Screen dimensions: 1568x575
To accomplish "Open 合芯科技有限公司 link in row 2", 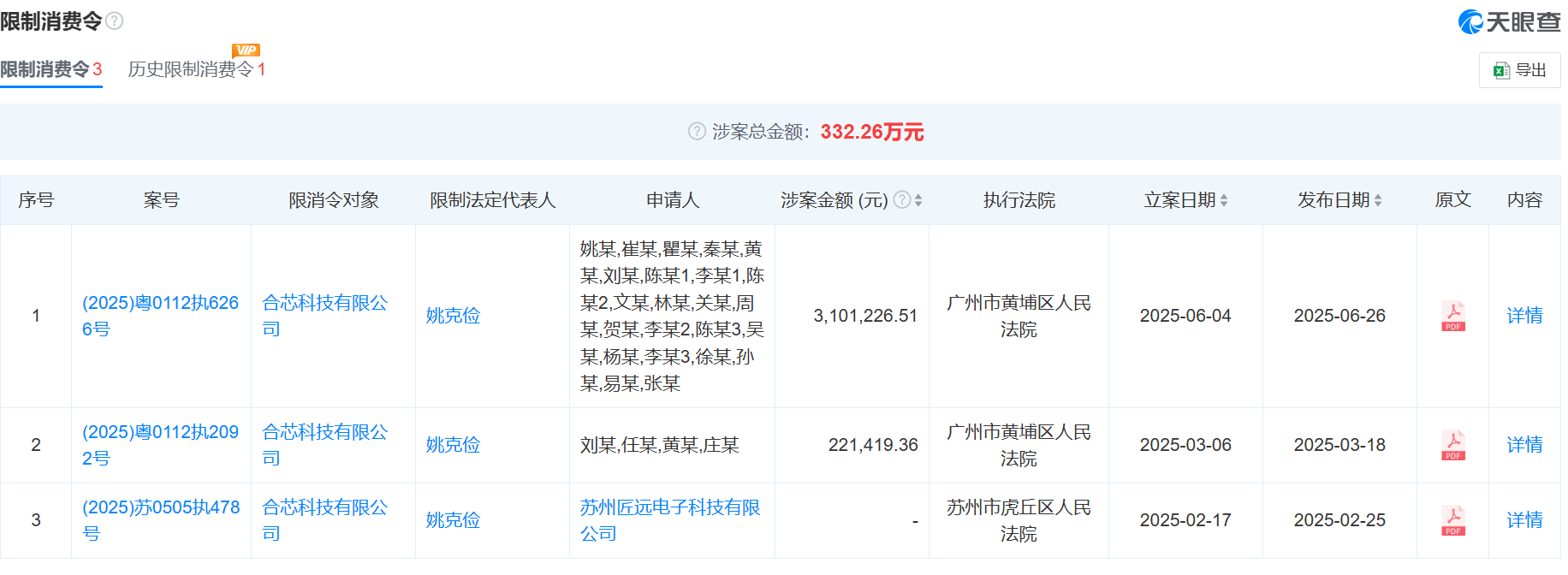I will (x=325, y=445).
